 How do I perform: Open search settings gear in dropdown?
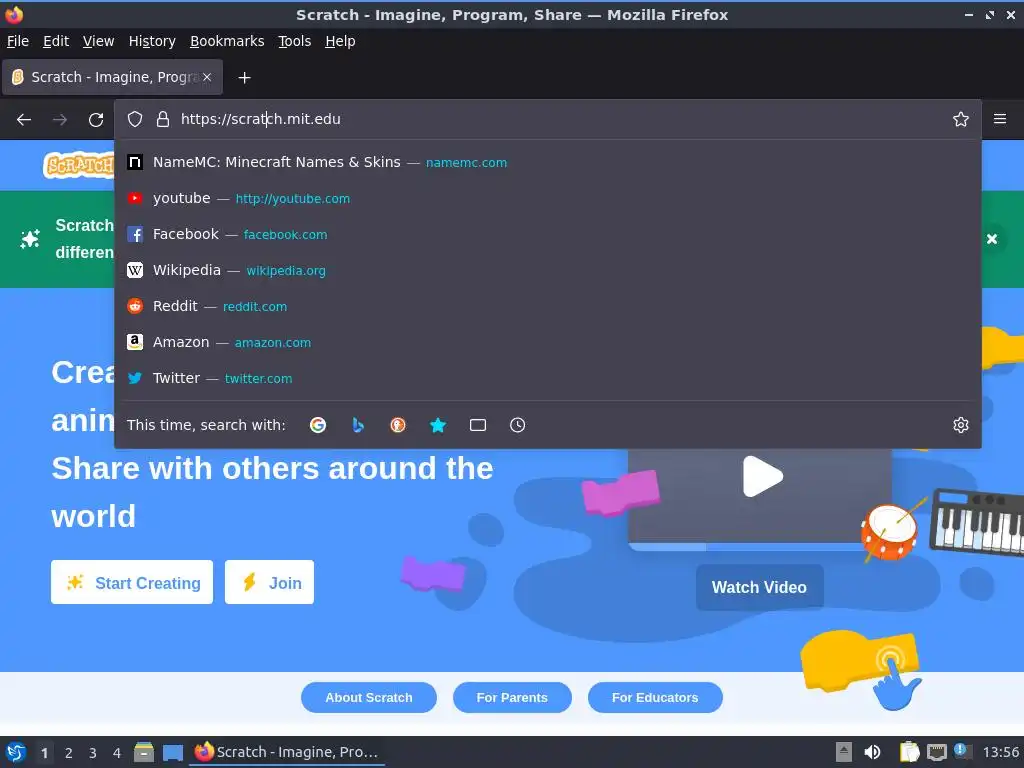(x=960, y=425)
